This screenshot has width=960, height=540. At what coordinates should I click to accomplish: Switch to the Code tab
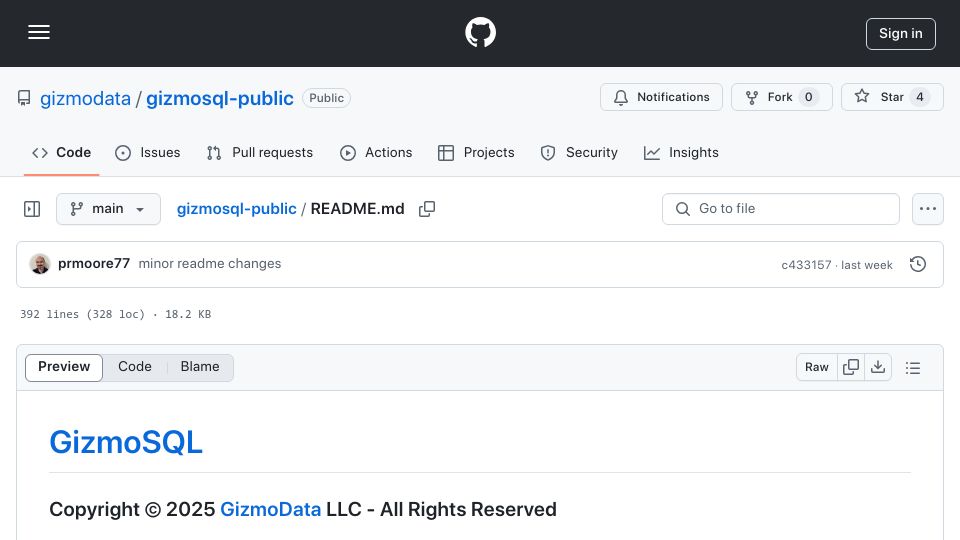point(61,152)
